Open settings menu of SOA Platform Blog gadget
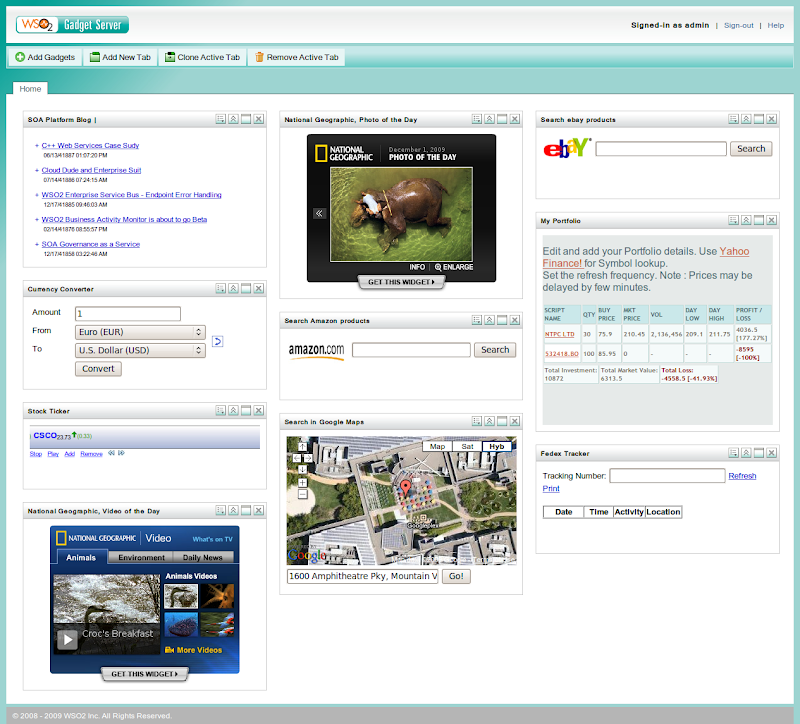This screenshot has width=800, height=724. [220, 119]
